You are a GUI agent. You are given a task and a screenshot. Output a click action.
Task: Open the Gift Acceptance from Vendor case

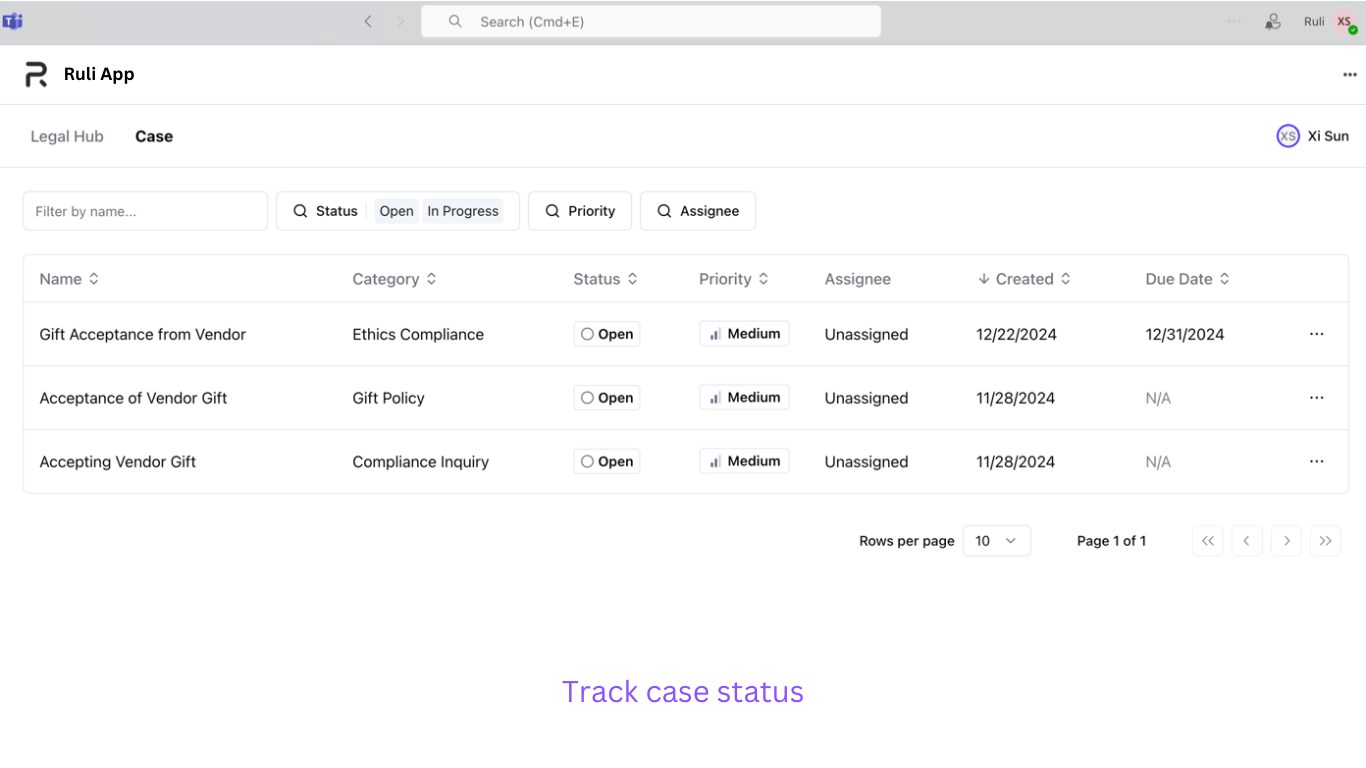[143, 334]
